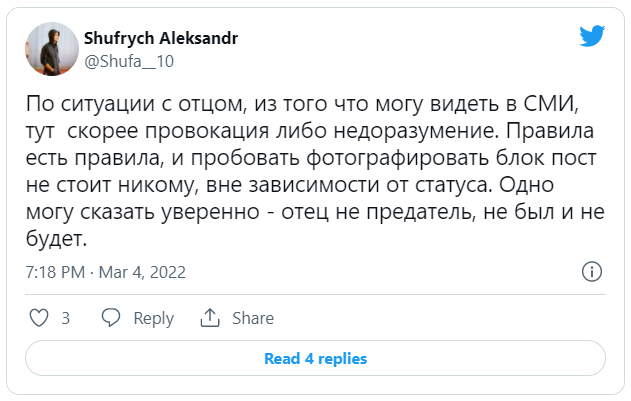Click the "Share" text label
Viewport: 631px width, 401px height.
click(253, 318)
